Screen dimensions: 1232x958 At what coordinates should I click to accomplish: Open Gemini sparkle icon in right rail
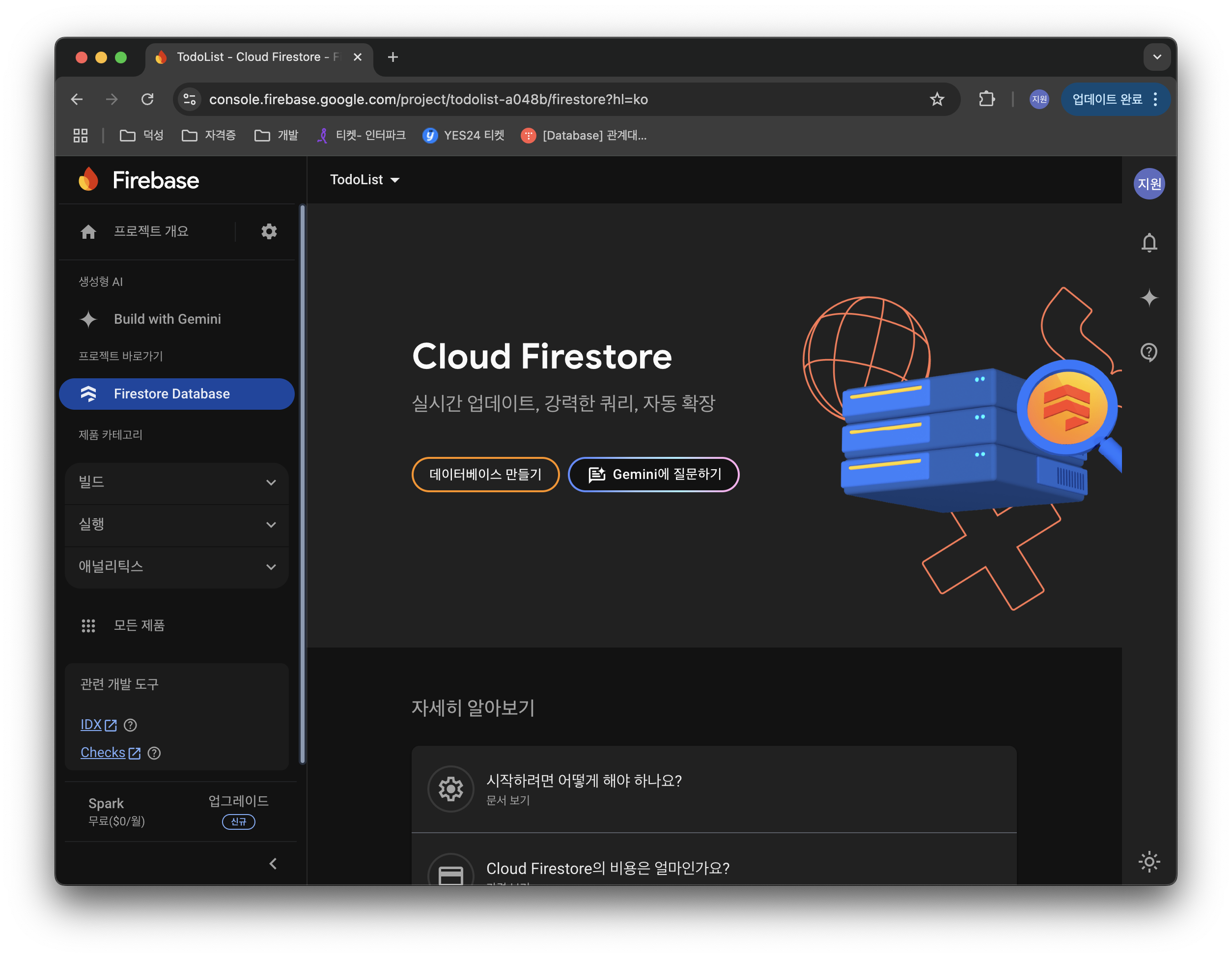(x=1148, y=297)
